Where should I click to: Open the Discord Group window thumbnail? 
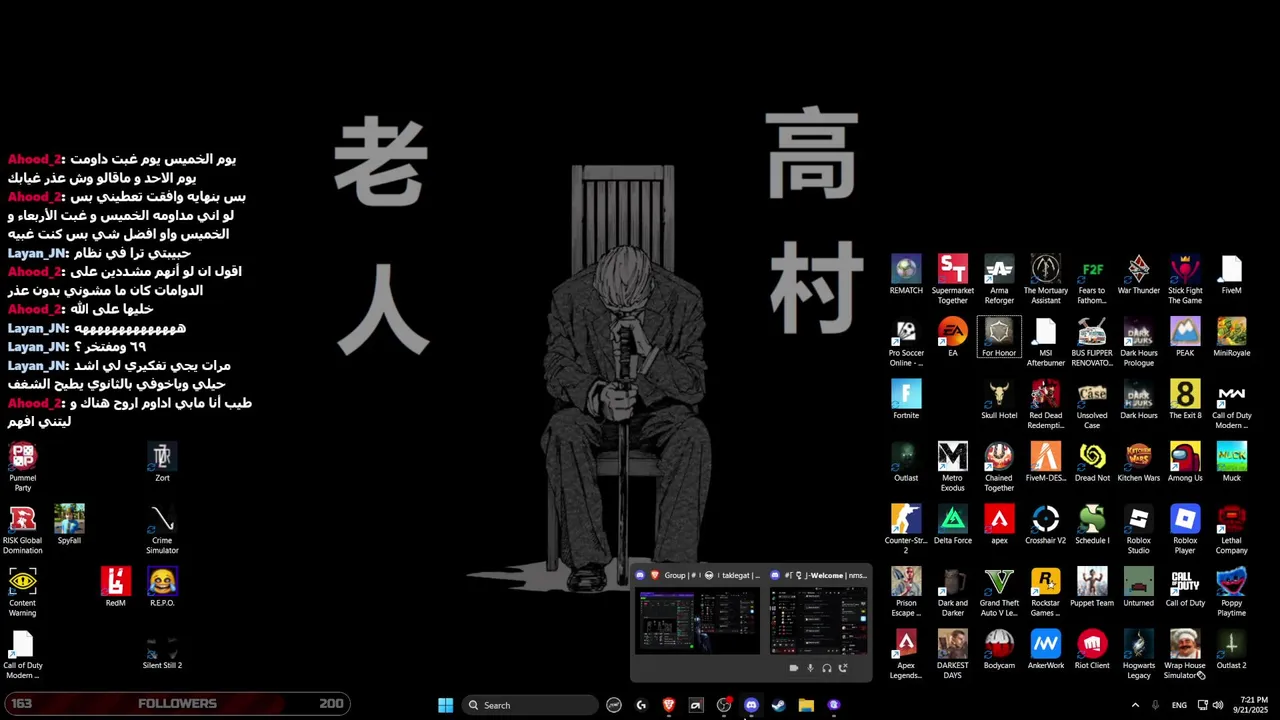tap(698, 620)
